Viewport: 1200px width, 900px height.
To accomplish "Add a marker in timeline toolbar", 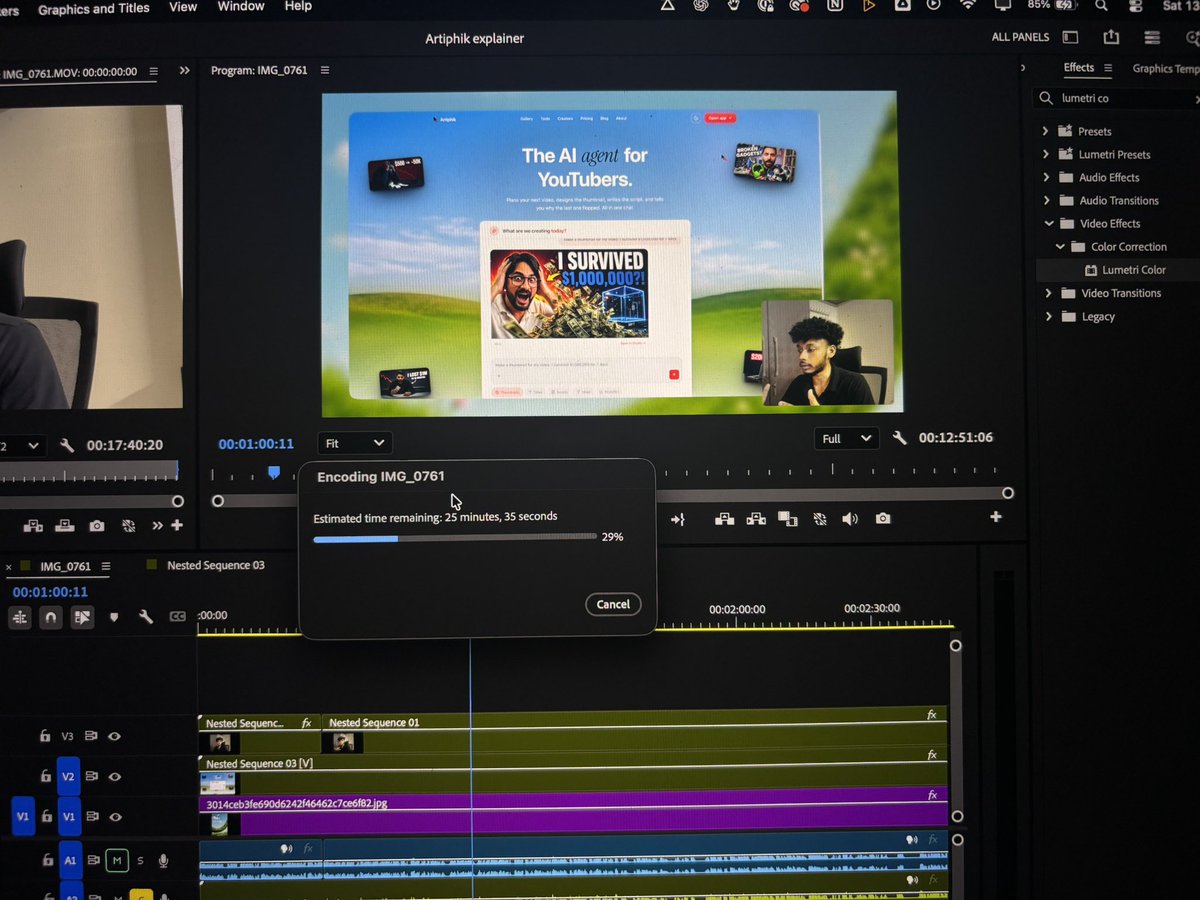I will tap(114, 618).
